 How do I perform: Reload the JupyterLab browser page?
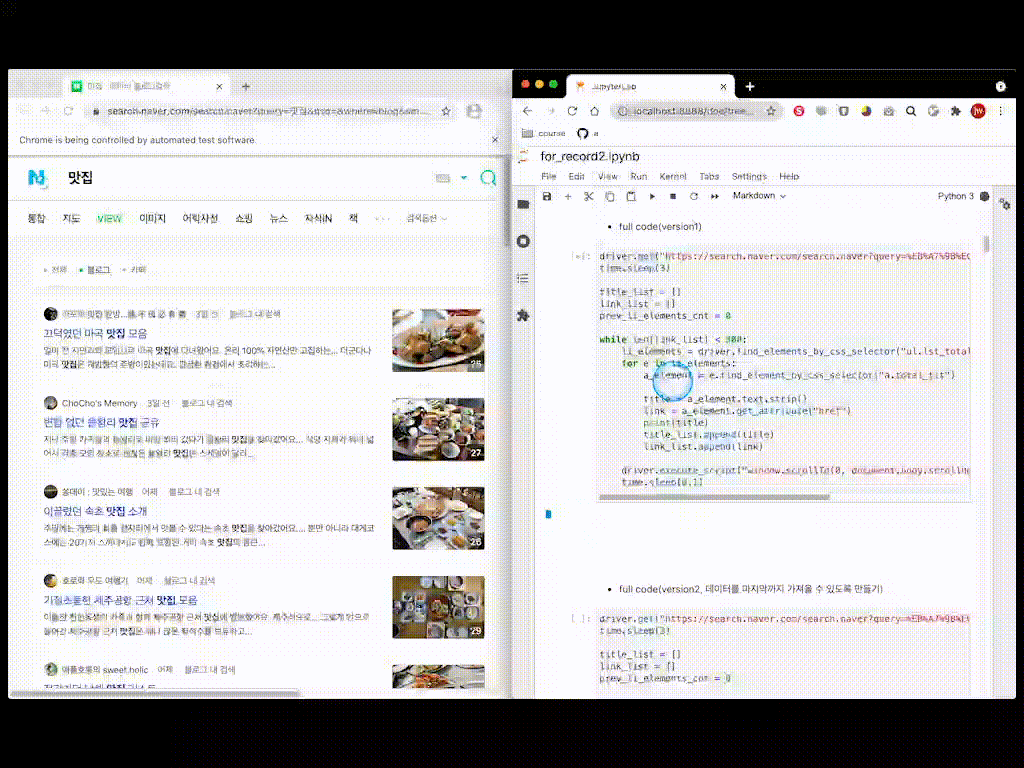point(572,111)
